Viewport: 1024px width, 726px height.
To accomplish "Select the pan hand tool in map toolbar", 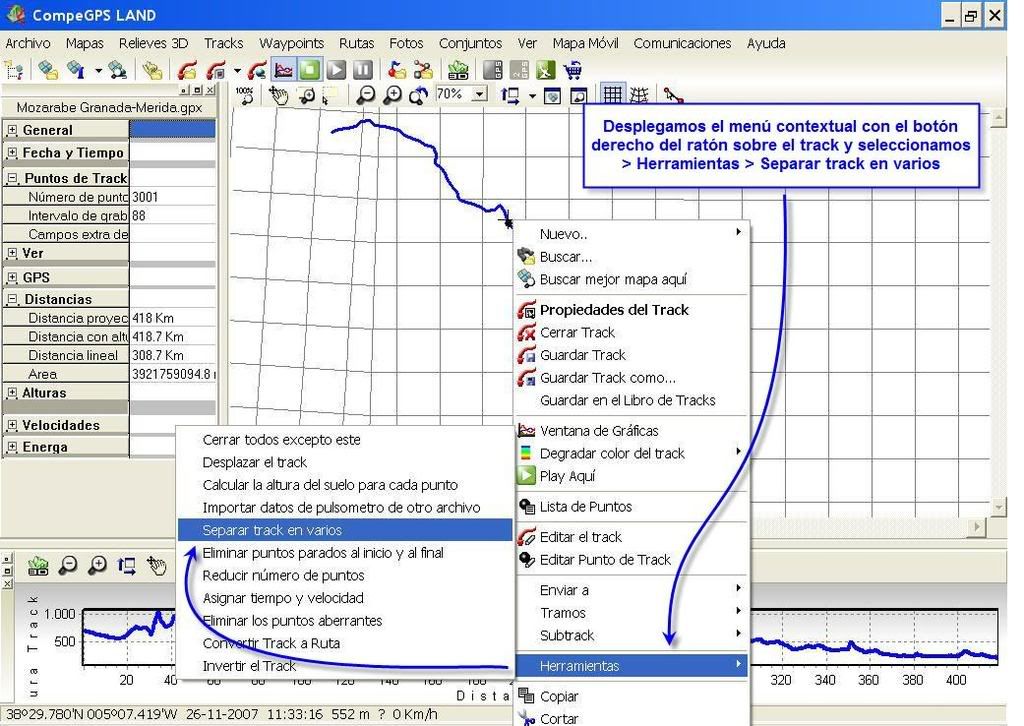I will [279, 95].
